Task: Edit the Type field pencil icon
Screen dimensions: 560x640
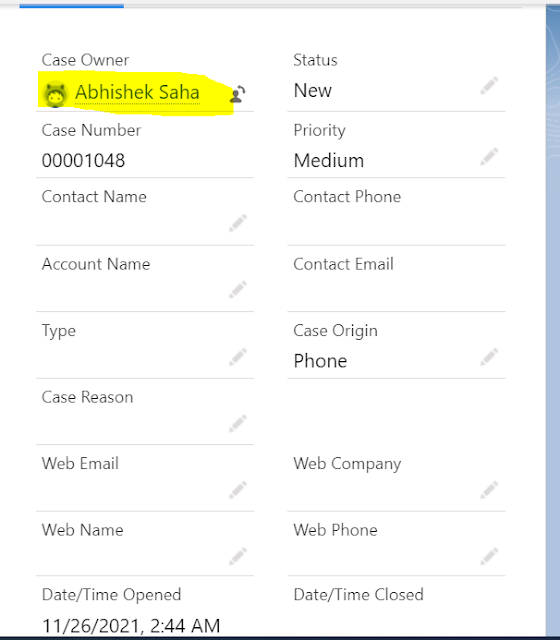Action: 238,357
